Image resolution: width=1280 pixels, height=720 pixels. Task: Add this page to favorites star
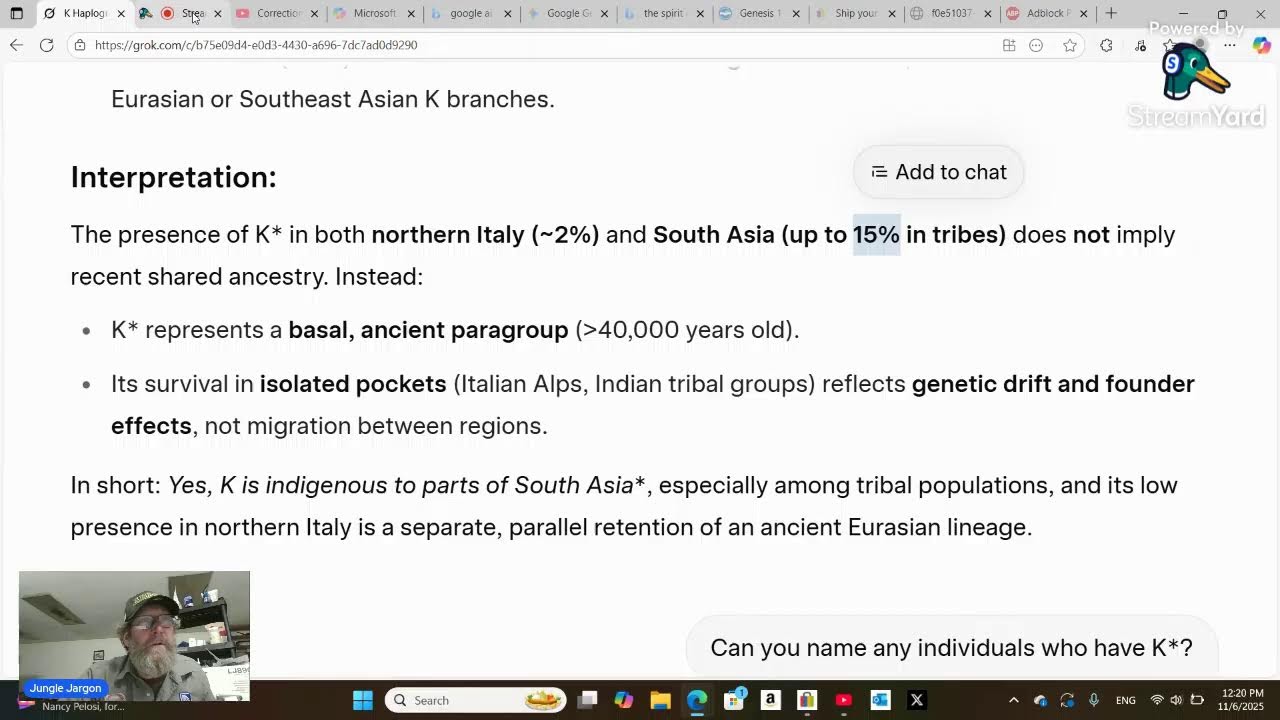(1070, 45)
